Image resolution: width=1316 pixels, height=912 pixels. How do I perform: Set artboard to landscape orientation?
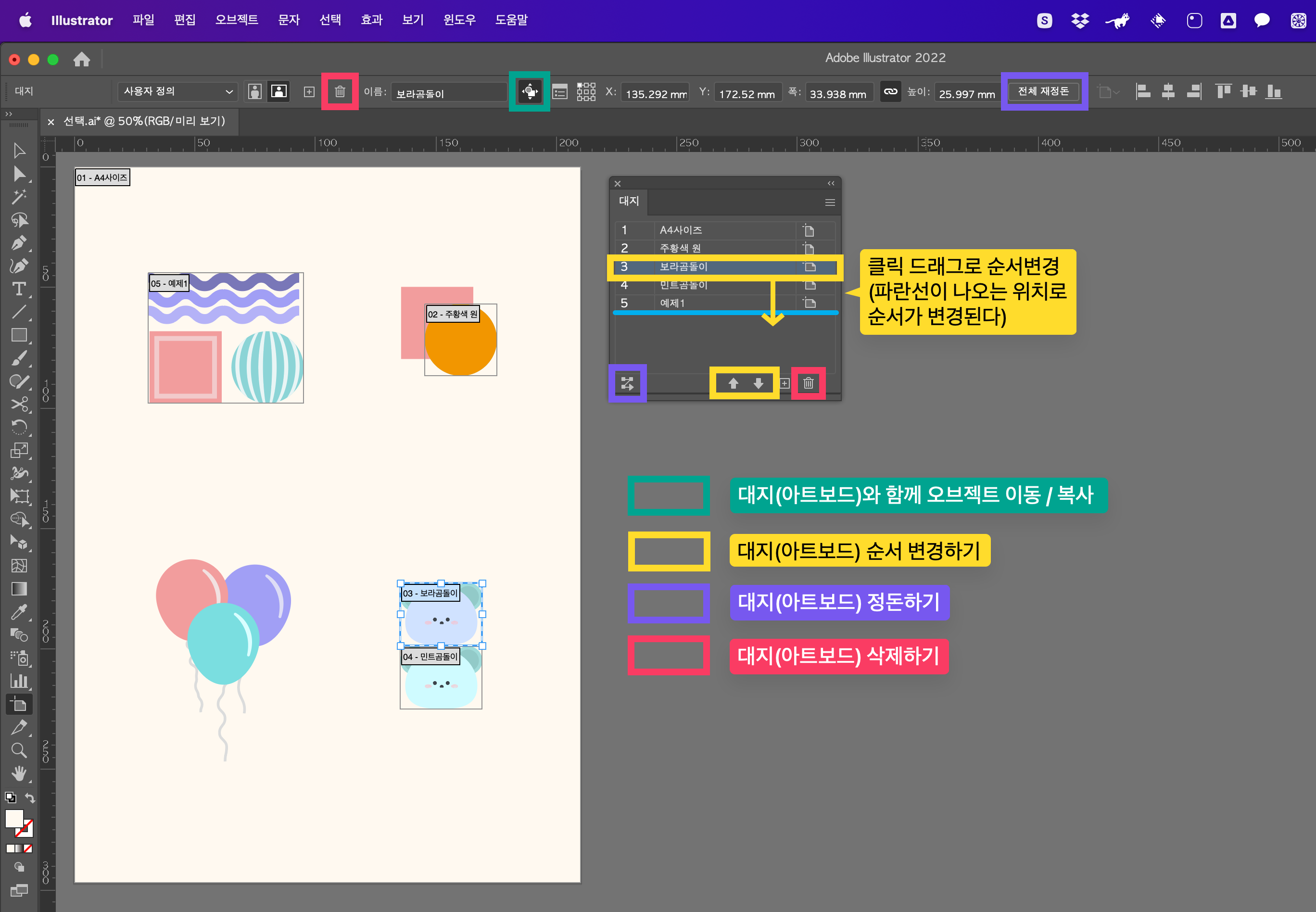pos(279,91)
